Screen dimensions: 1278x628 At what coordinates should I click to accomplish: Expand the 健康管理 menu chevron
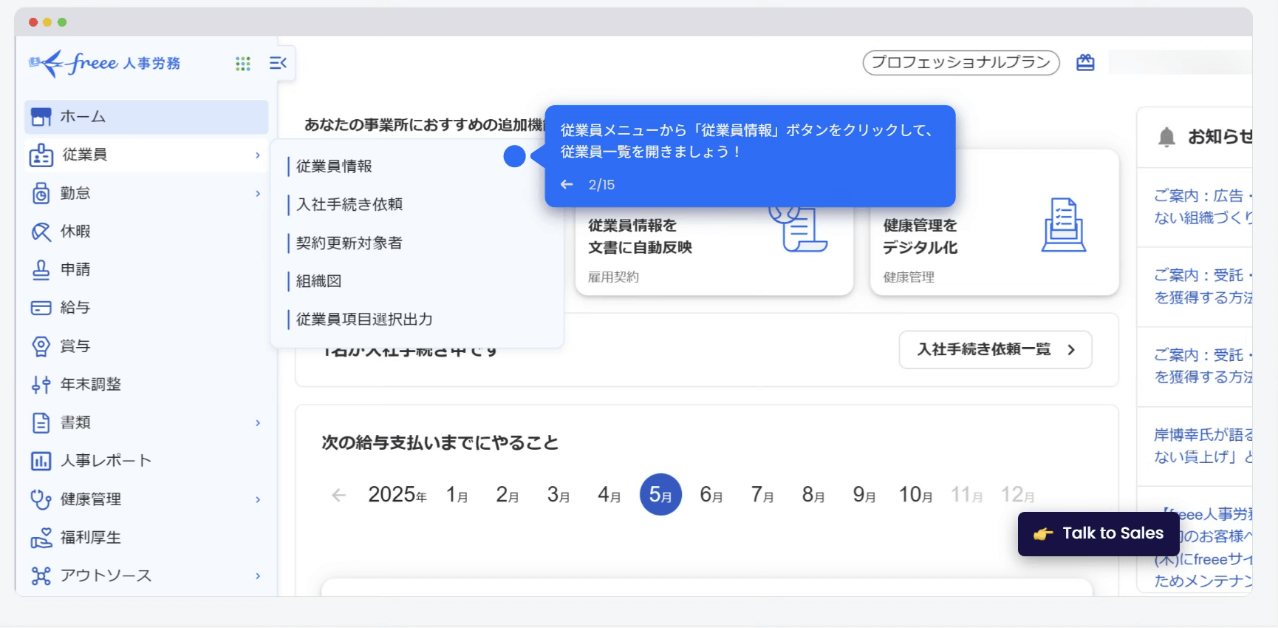[257, 499]
